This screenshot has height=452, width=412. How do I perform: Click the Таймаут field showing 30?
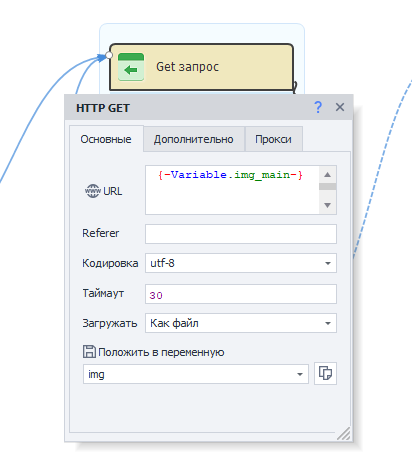[x=241, y=294]
